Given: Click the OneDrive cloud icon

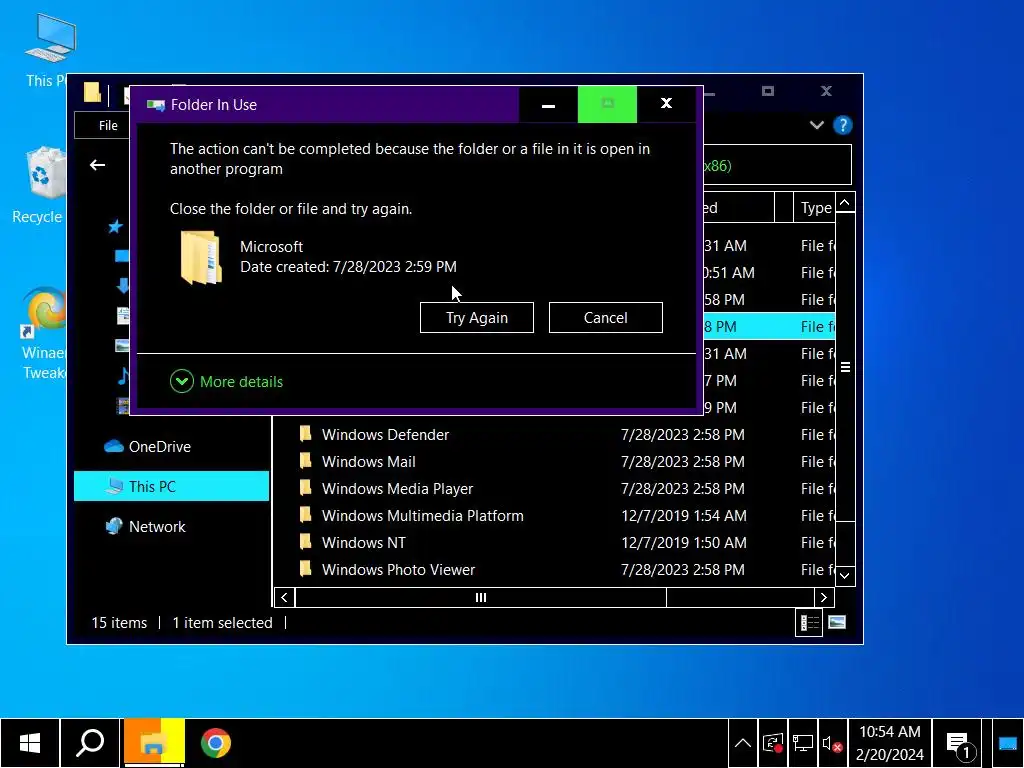Looking at the screenshot, I should [114, 447].
